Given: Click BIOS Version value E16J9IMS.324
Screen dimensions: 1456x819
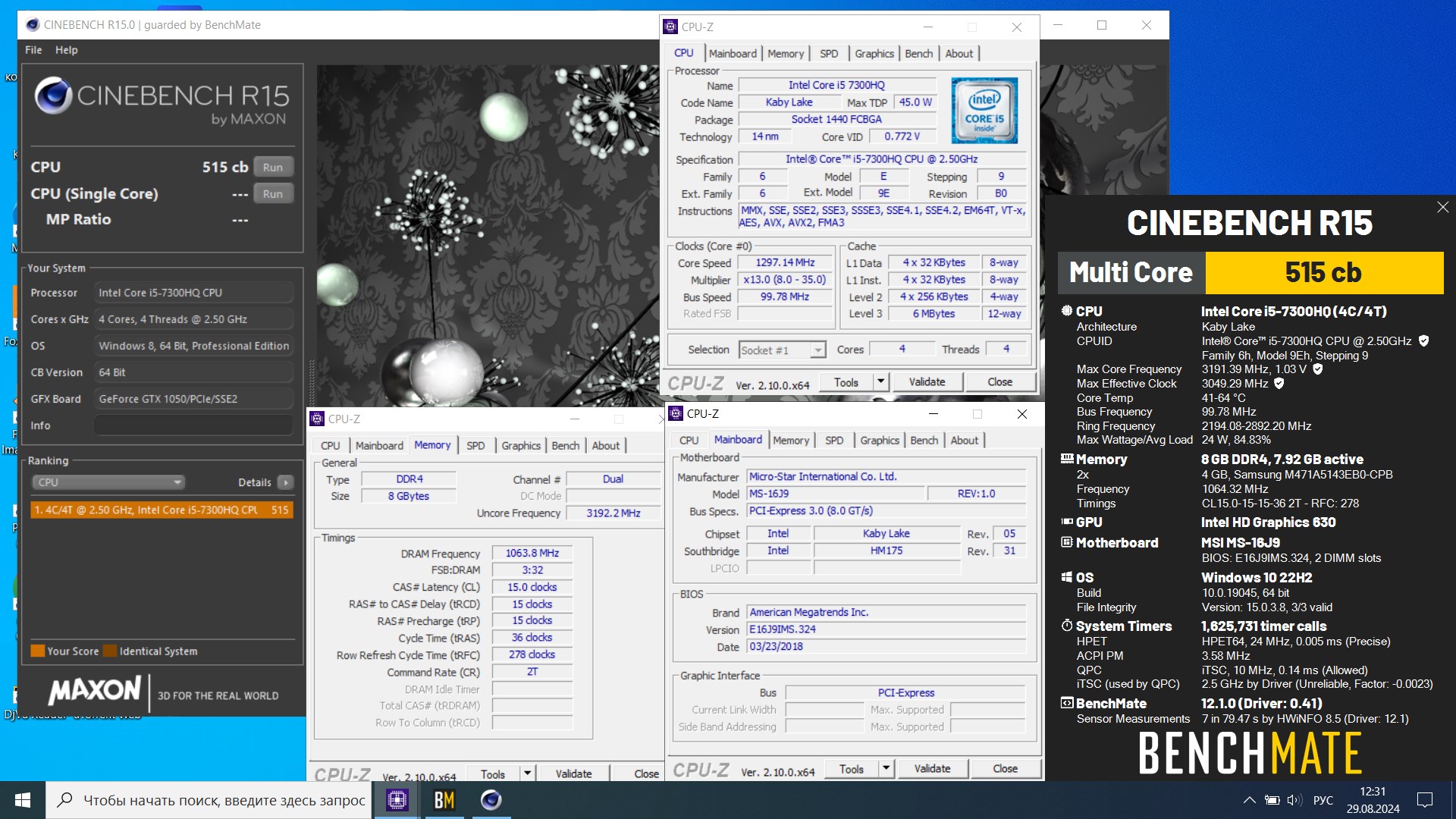Looking at the screenshot, I should pyautogui.click(x=886, y=629).
